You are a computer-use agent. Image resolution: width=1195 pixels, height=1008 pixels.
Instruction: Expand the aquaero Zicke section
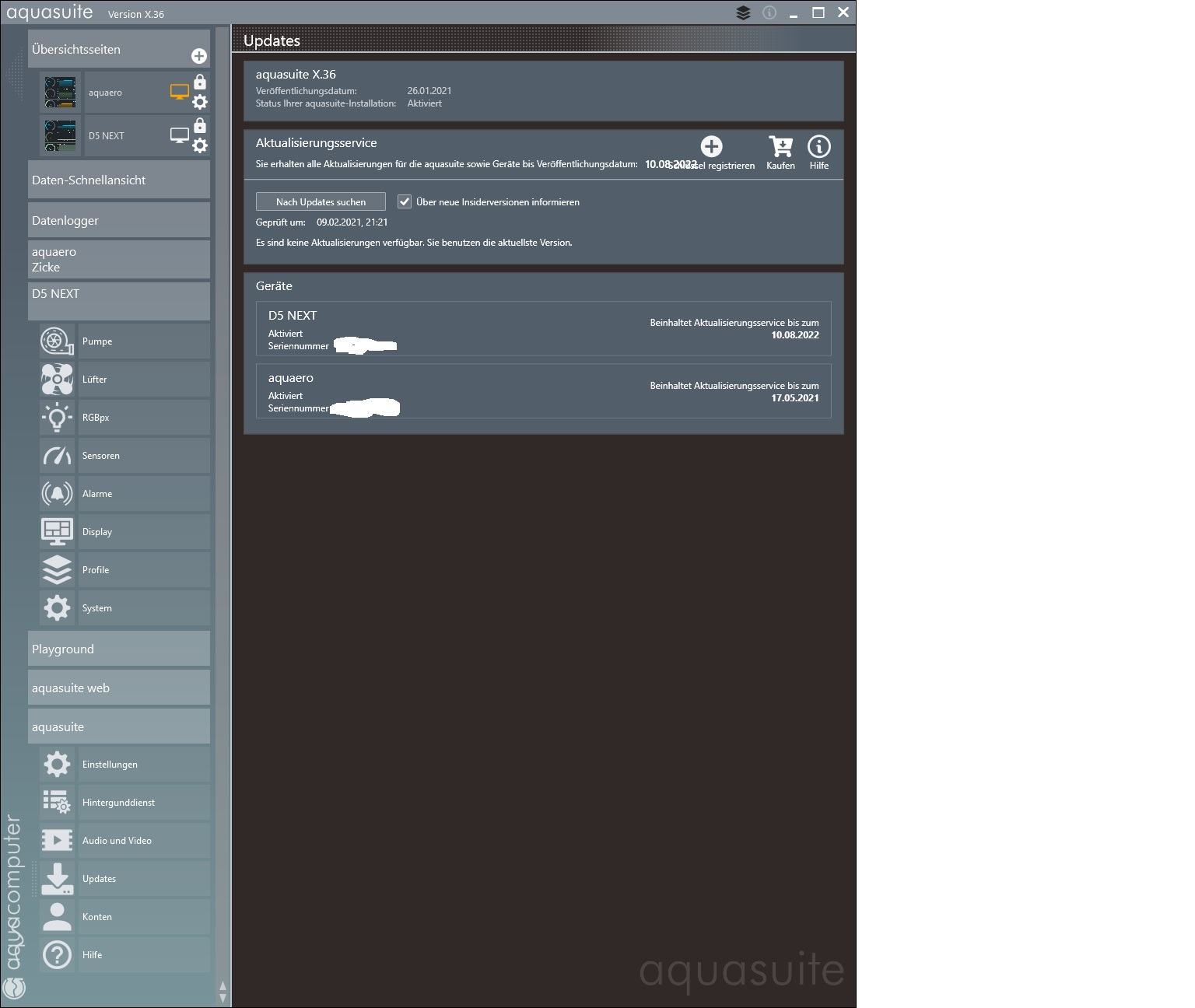[119, 259]
